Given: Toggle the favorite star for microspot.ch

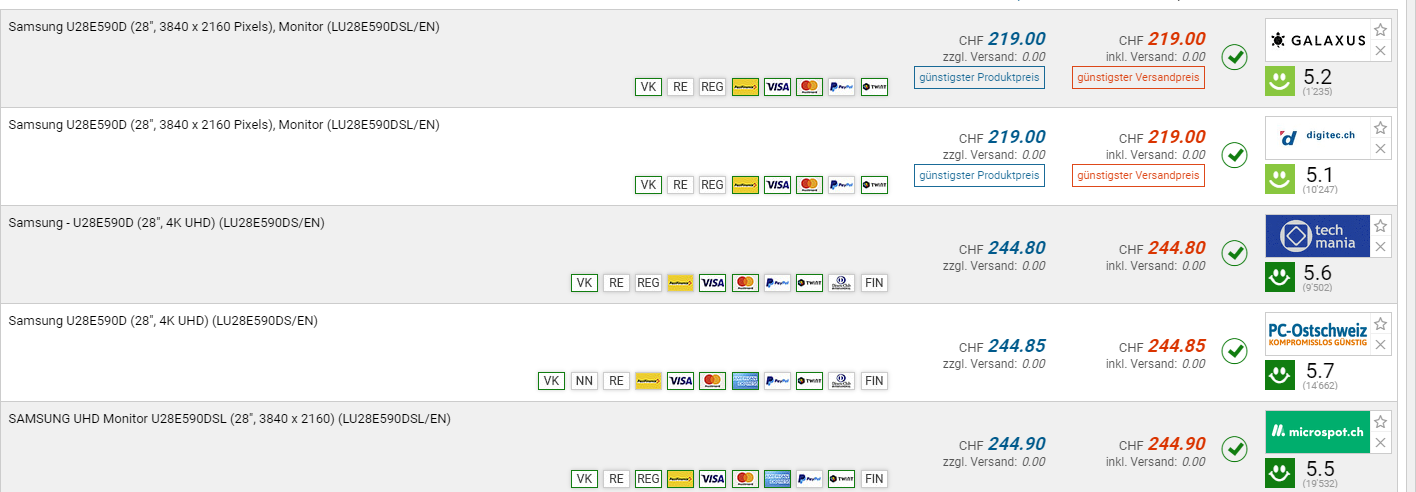Looking at the screenshot, I should coord(1381,422).
